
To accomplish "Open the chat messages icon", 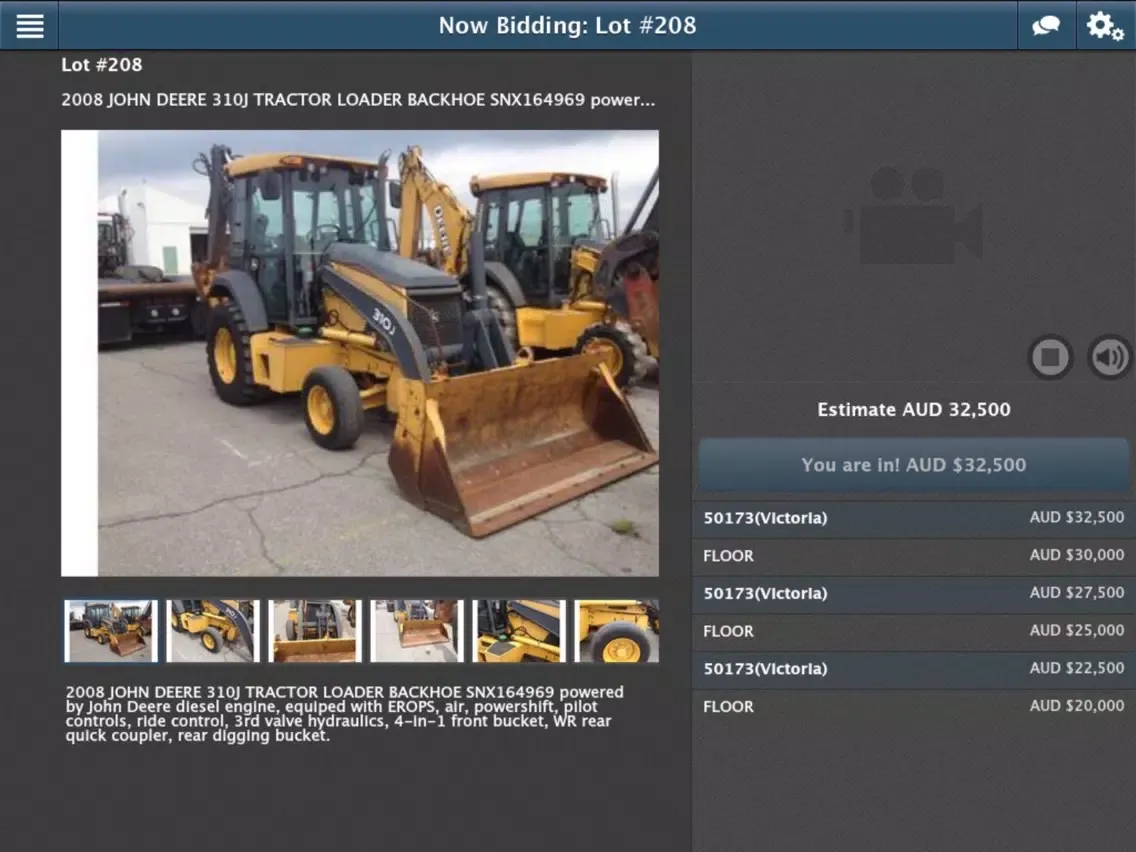I will point(1045,25).
